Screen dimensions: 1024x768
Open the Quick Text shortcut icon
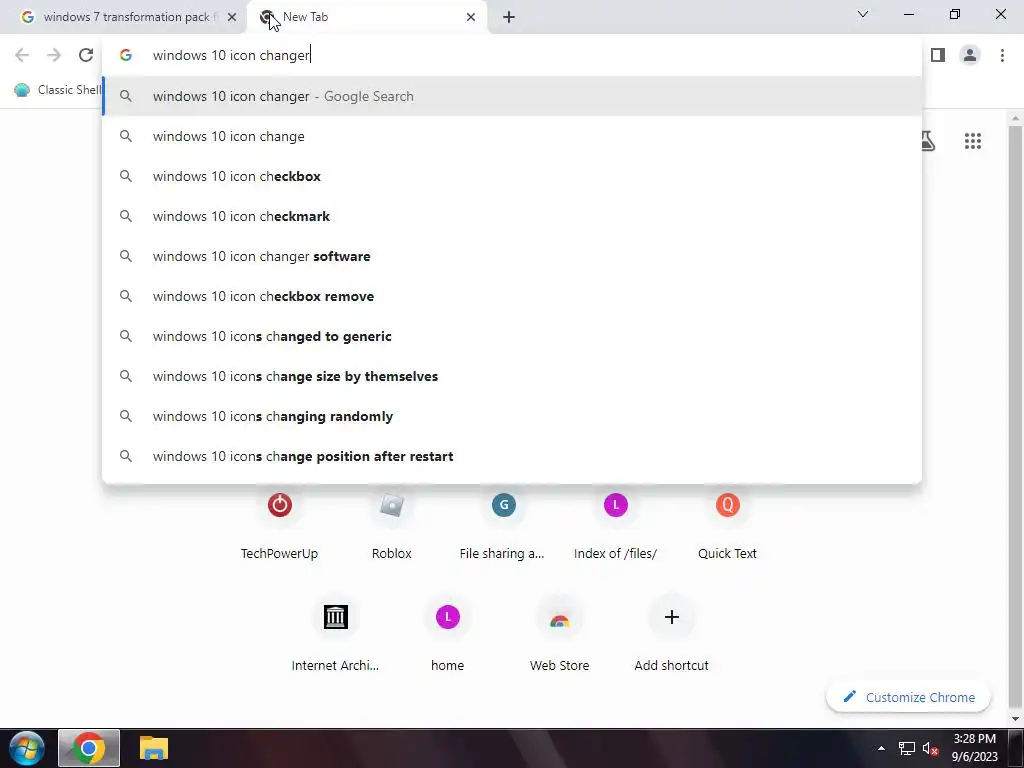click(728, 505)
